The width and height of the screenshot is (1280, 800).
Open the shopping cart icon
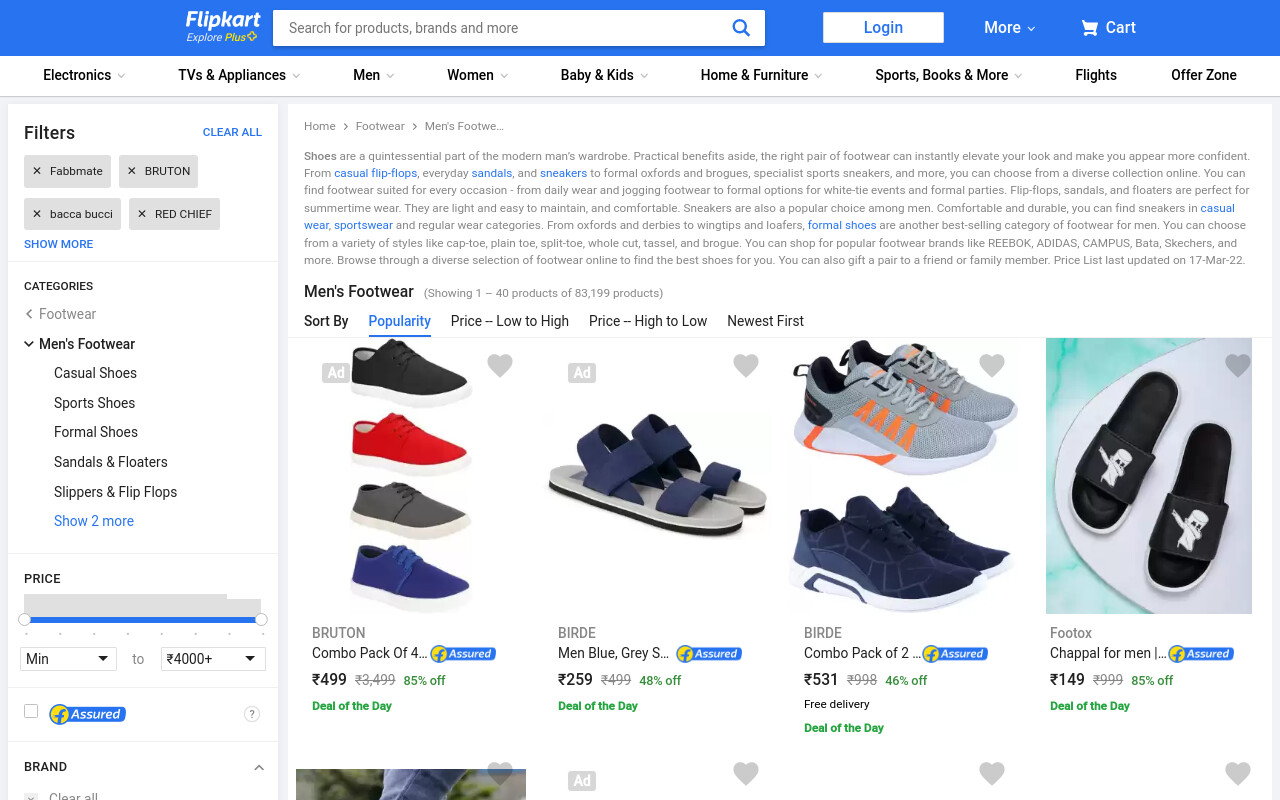pos(1089,28)
